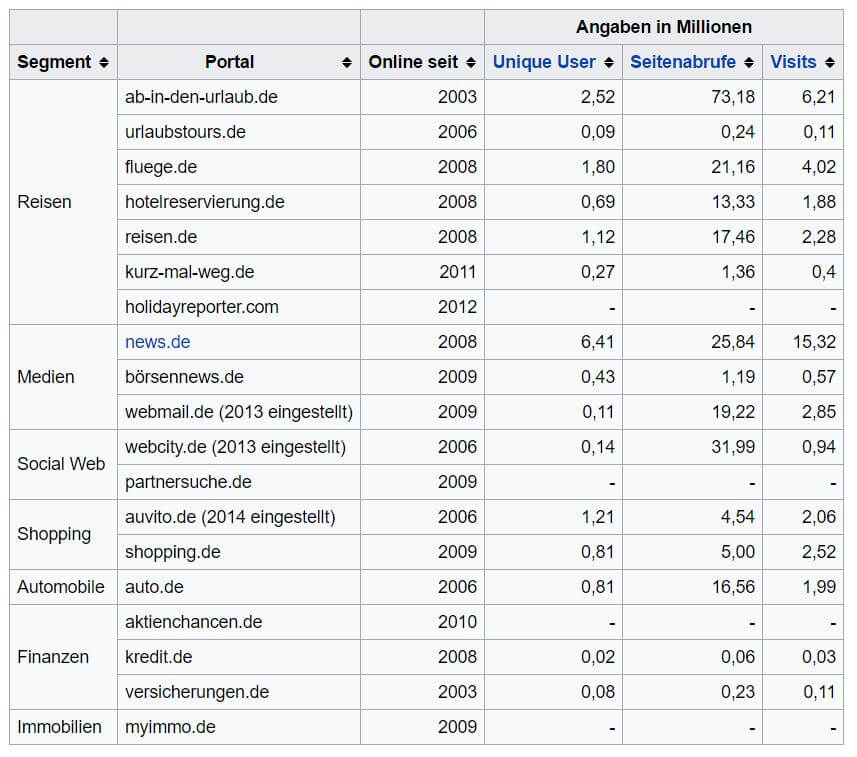
Task: Click the Seitenabrufe sort arrows icon
Action: click(x=748, y=62)
